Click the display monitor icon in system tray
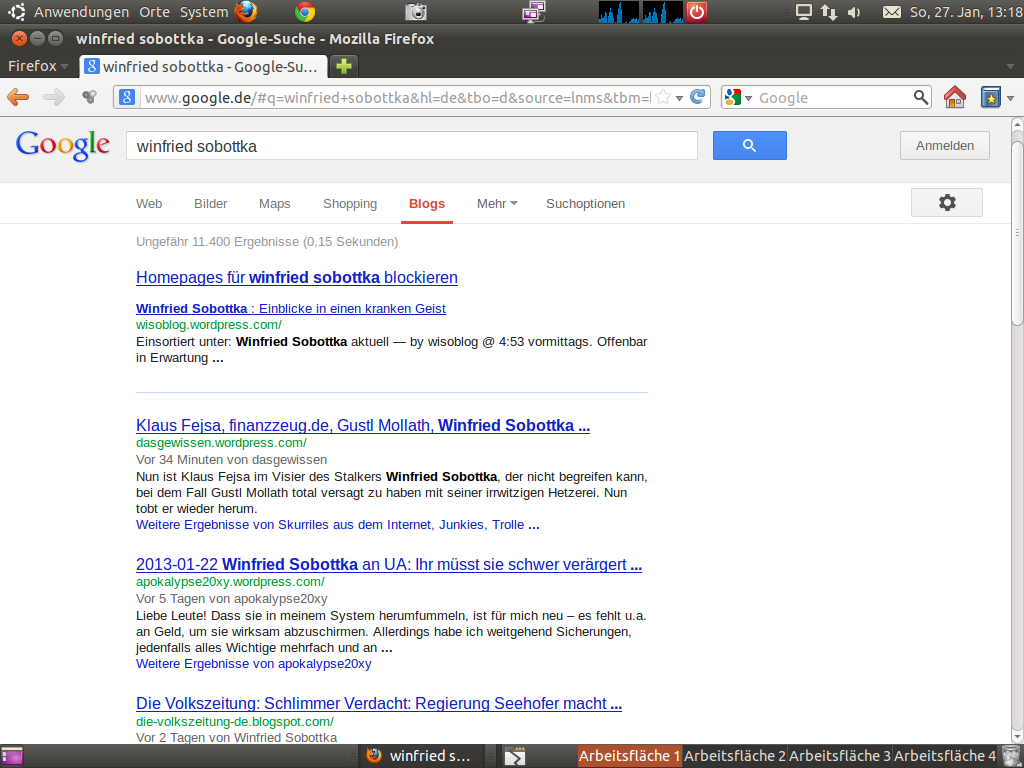This screenshot has height=768, width=1024. 804,12
